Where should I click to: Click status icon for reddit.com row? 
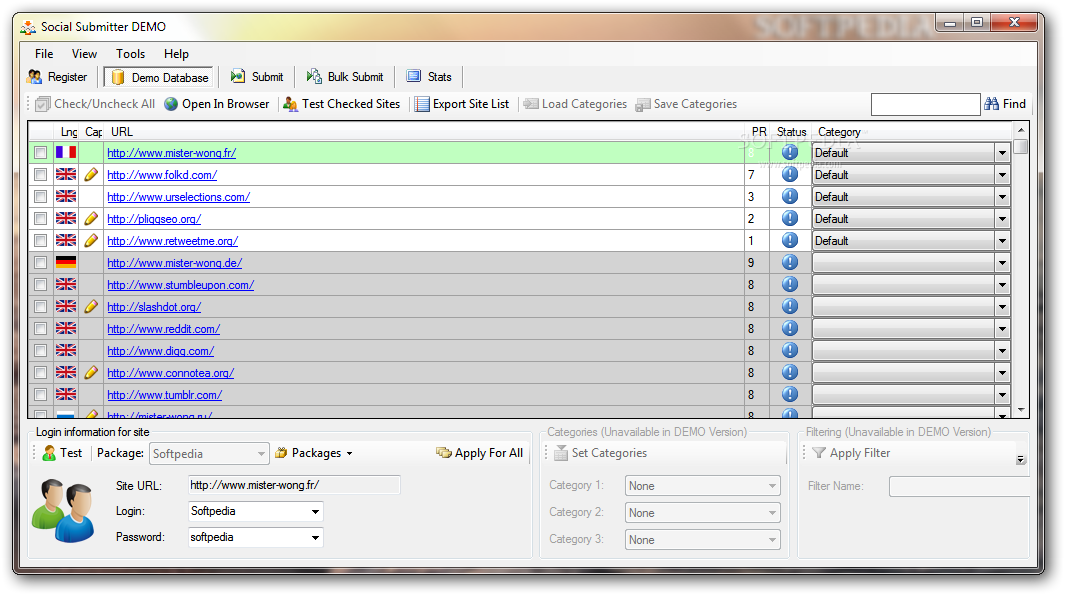tap(790, 328)
